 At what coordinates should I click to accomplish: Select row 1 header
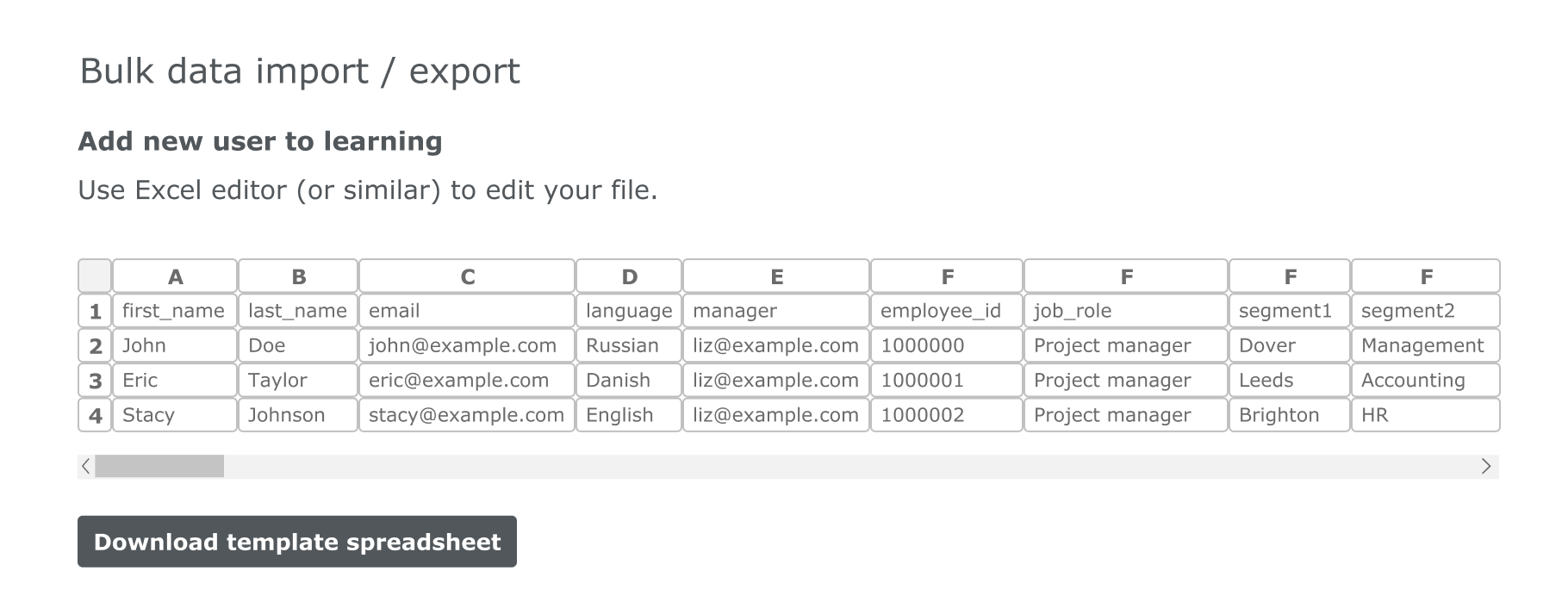click(x=95, y=311)
